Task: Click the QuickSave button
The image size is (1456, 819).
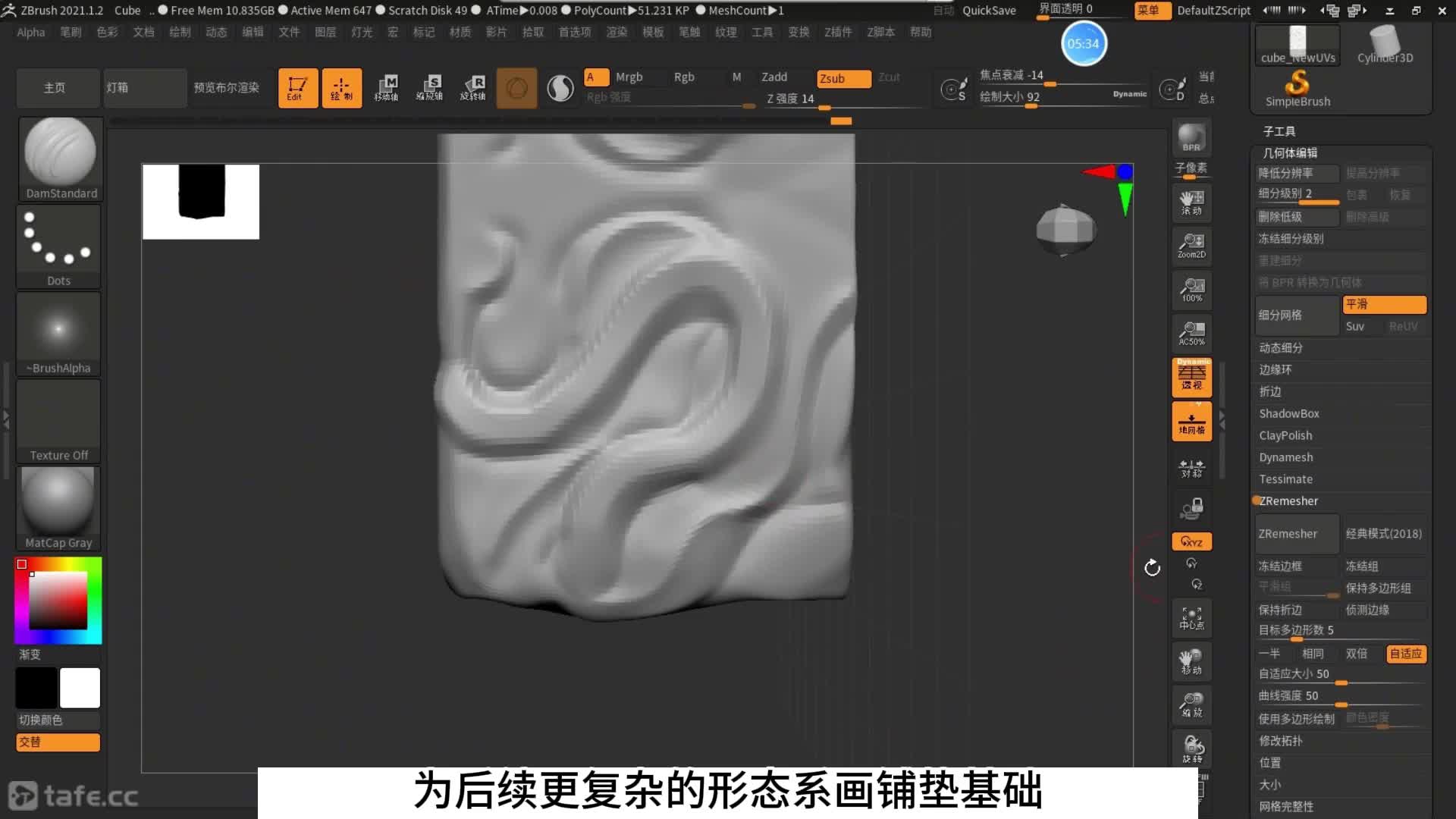Action: click(x=989, y=11)
